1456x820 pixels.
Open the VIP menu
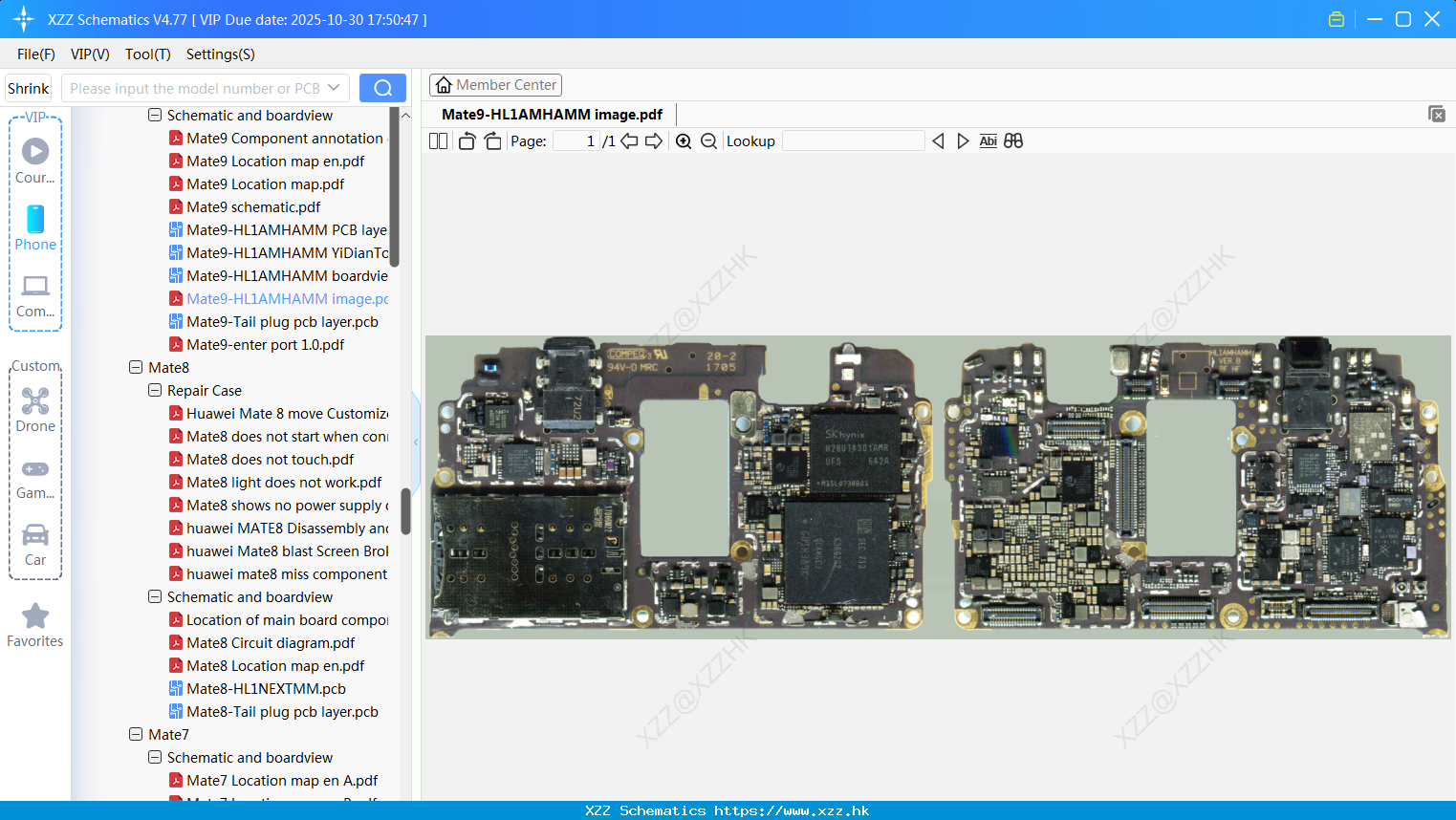[x=90, y=54]
